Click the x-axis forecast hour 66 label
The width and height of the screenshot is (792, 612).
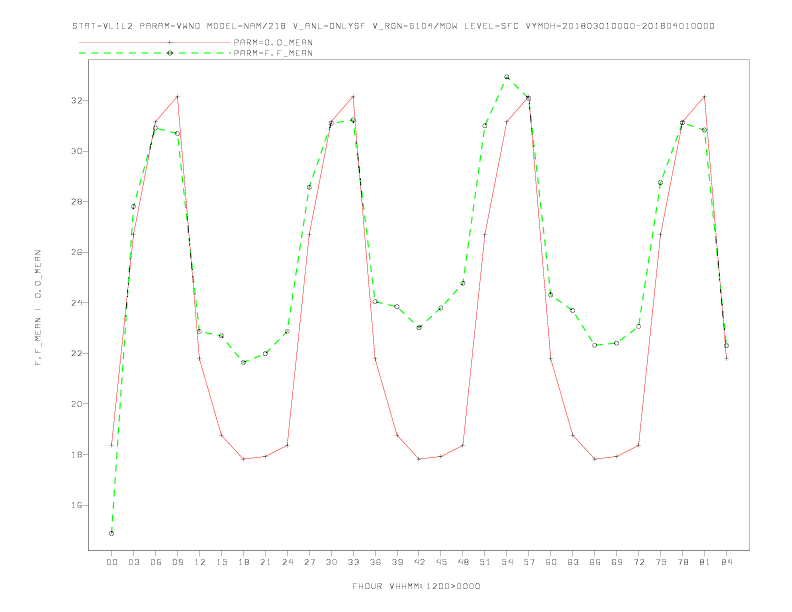(595, 562)
